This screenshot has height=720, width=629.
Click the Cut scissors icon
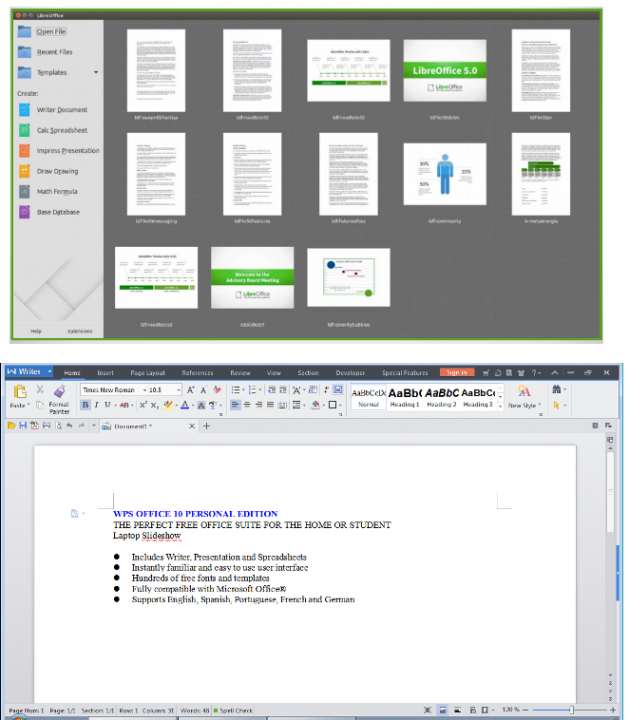pos(40,389)
